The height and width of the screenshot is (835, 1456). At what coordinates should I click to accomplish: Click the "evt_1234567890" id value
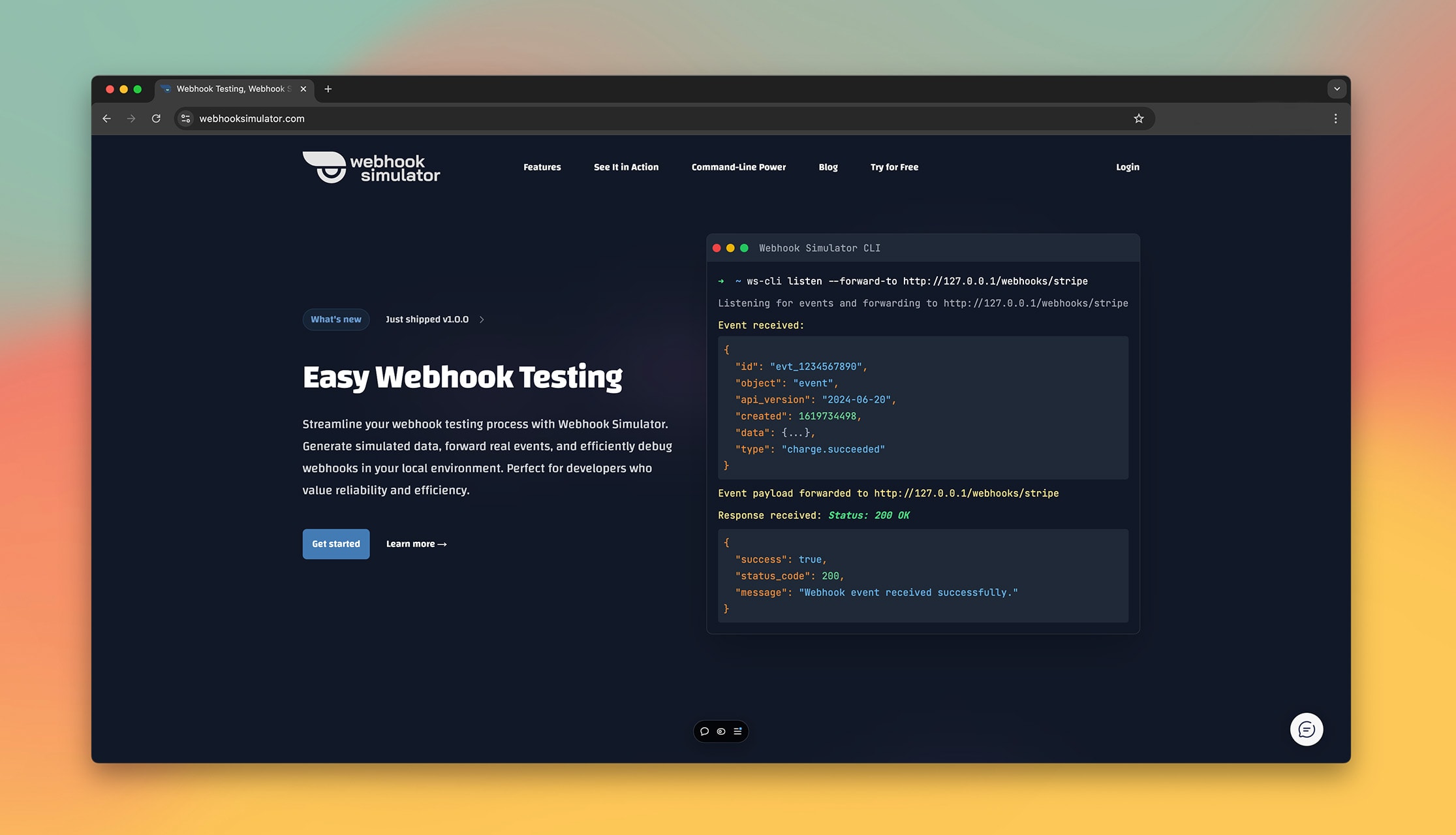coord(816,367)
